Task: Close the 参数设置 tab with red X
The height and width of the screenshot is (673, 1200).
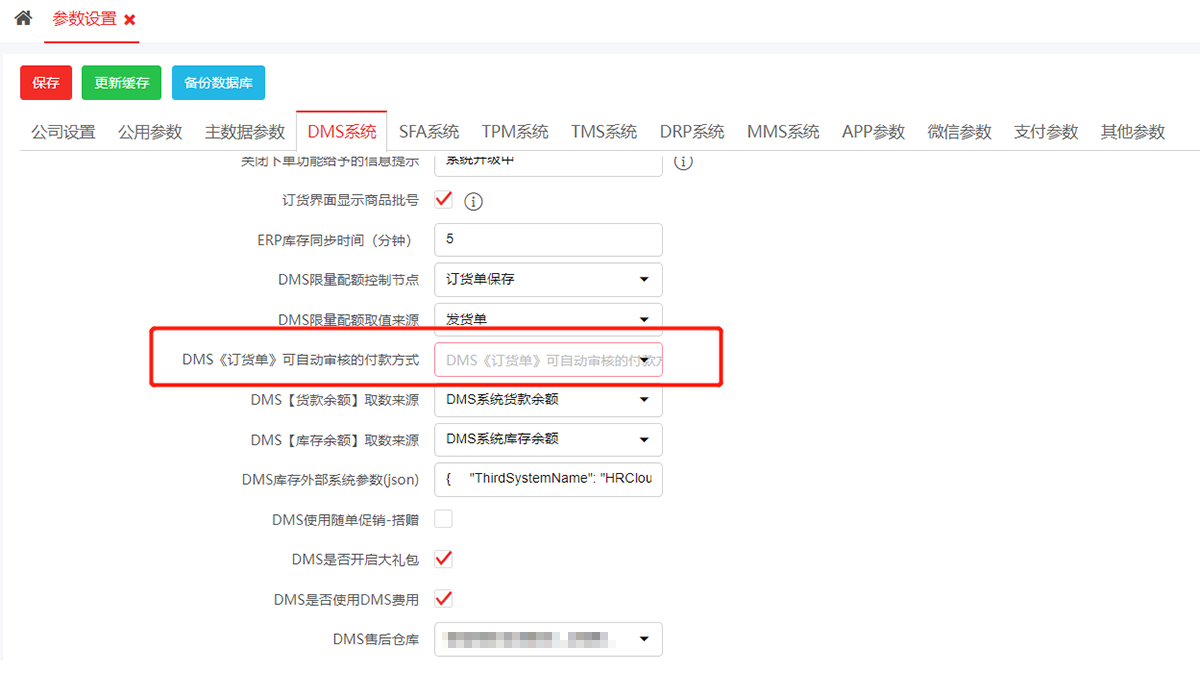Action: coord(130,20)
